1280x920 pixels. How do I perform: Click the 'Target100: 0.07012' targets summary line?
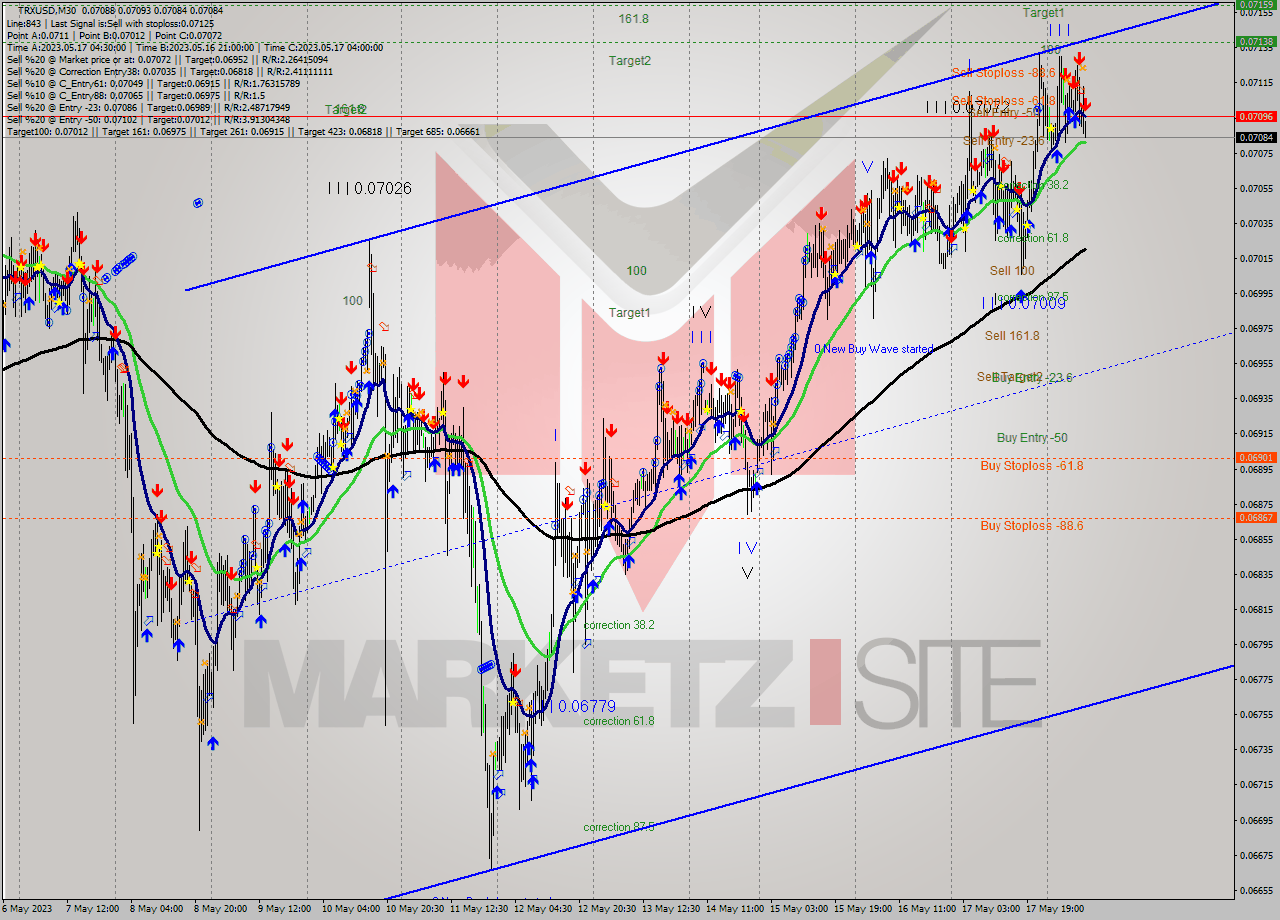(243, 132)
